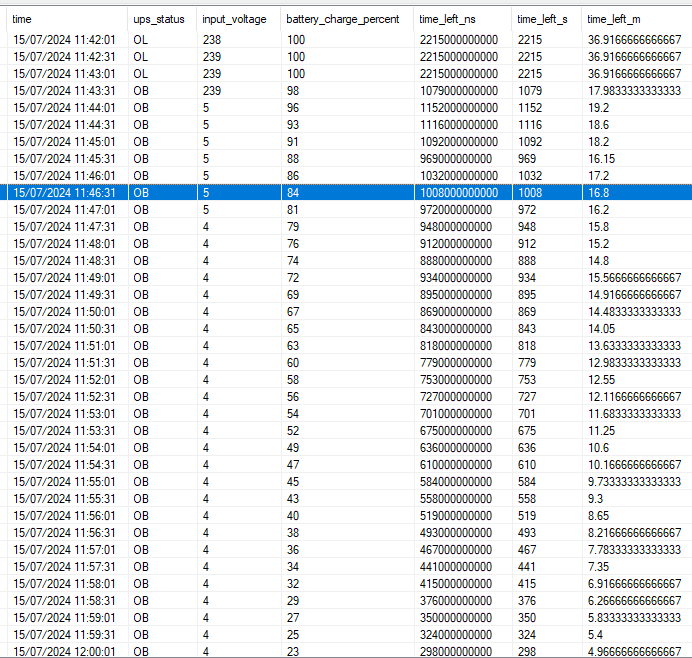The image size is (692, 658).
Task: Click input voltage 238 cell
Action: [x=212, y=40]
